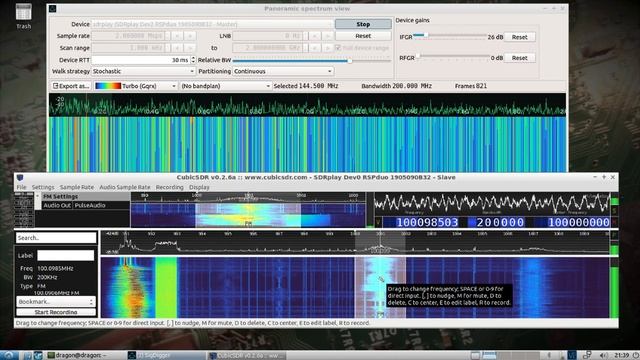Click the green waterfall speed meter on right edge

(x=614, y=291)
